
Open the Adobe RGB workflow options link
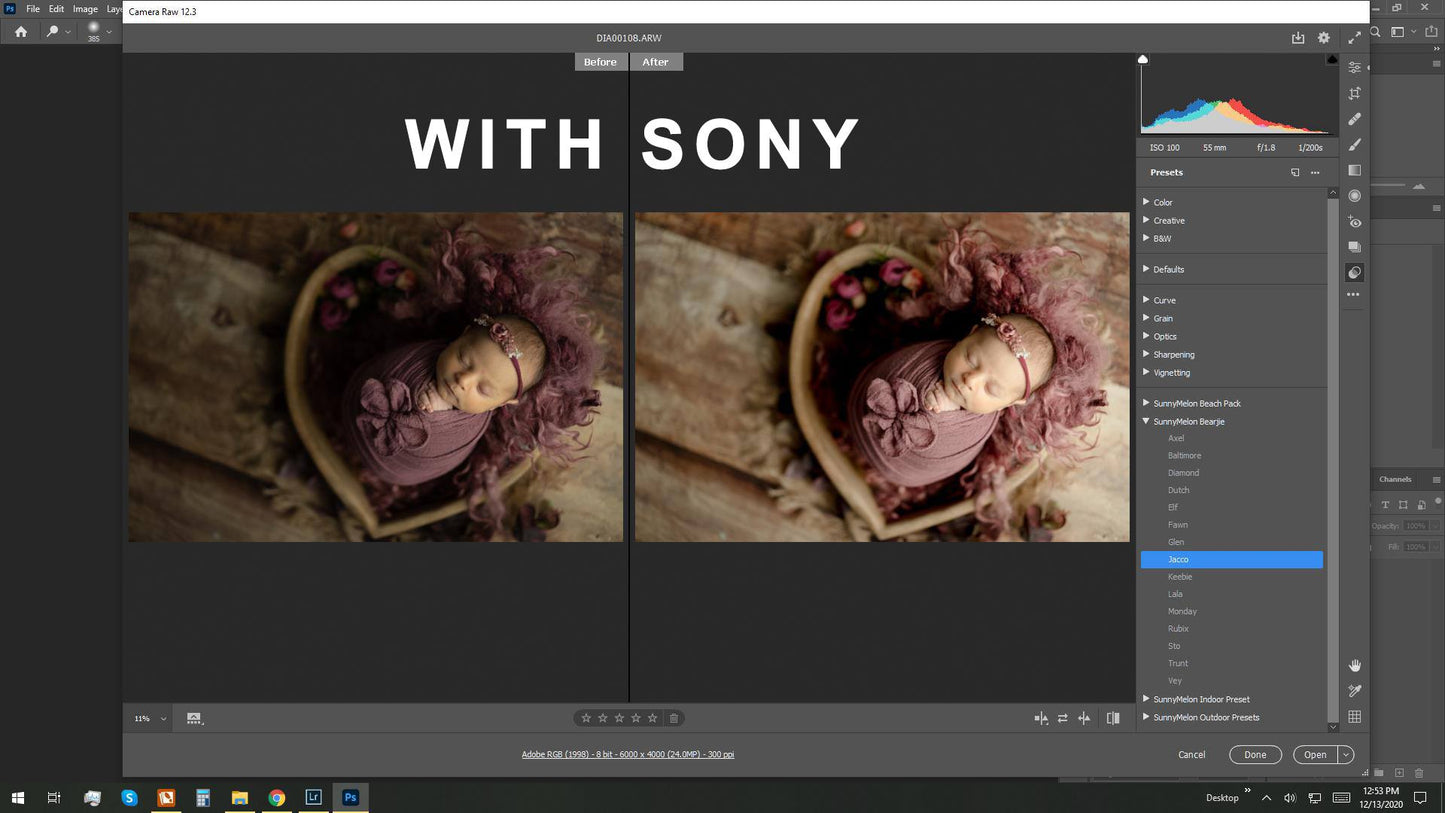click(x=627, y=754)
